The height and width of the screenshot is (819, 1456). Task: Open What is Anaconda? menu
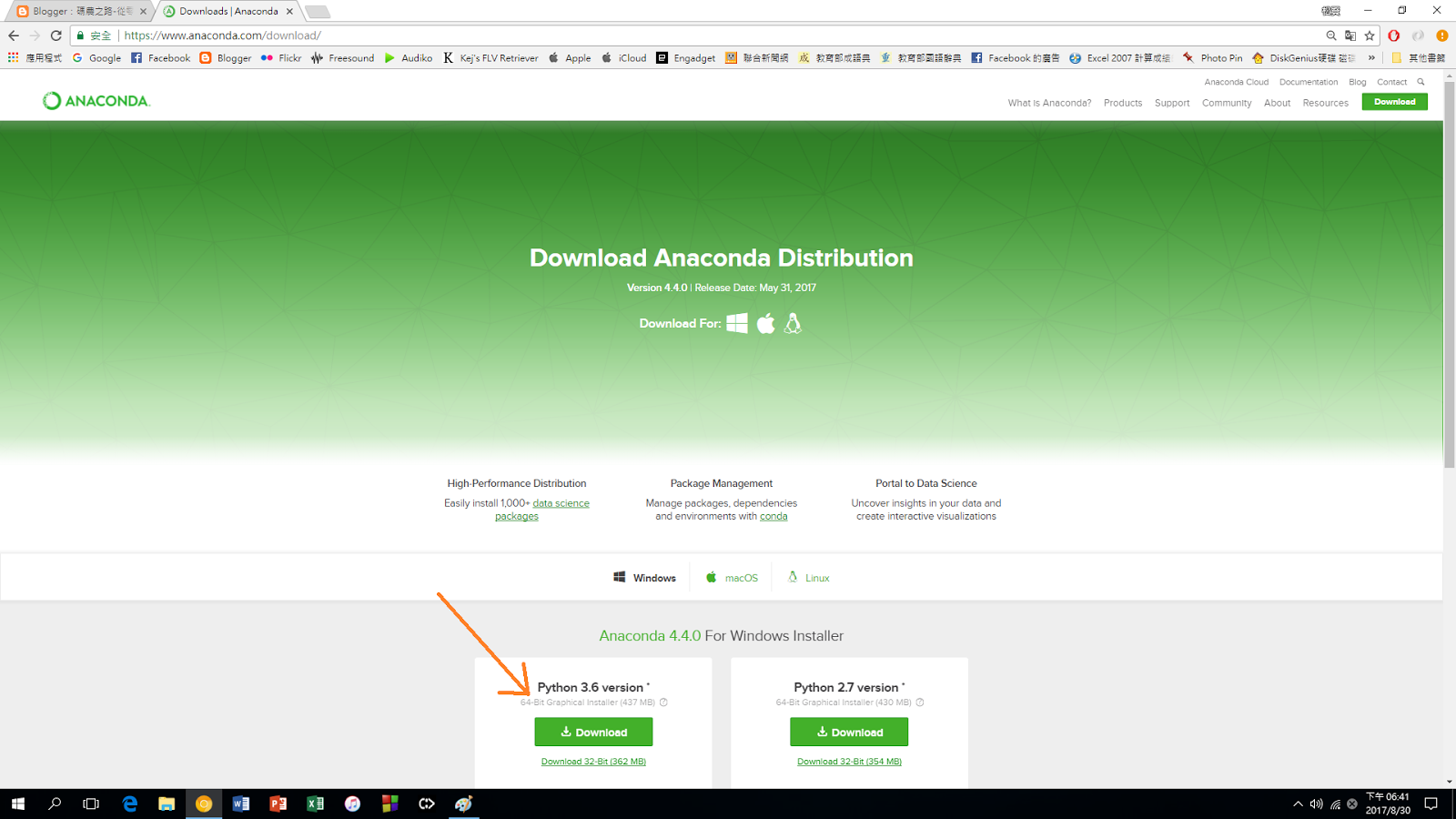click(1049, 103)
